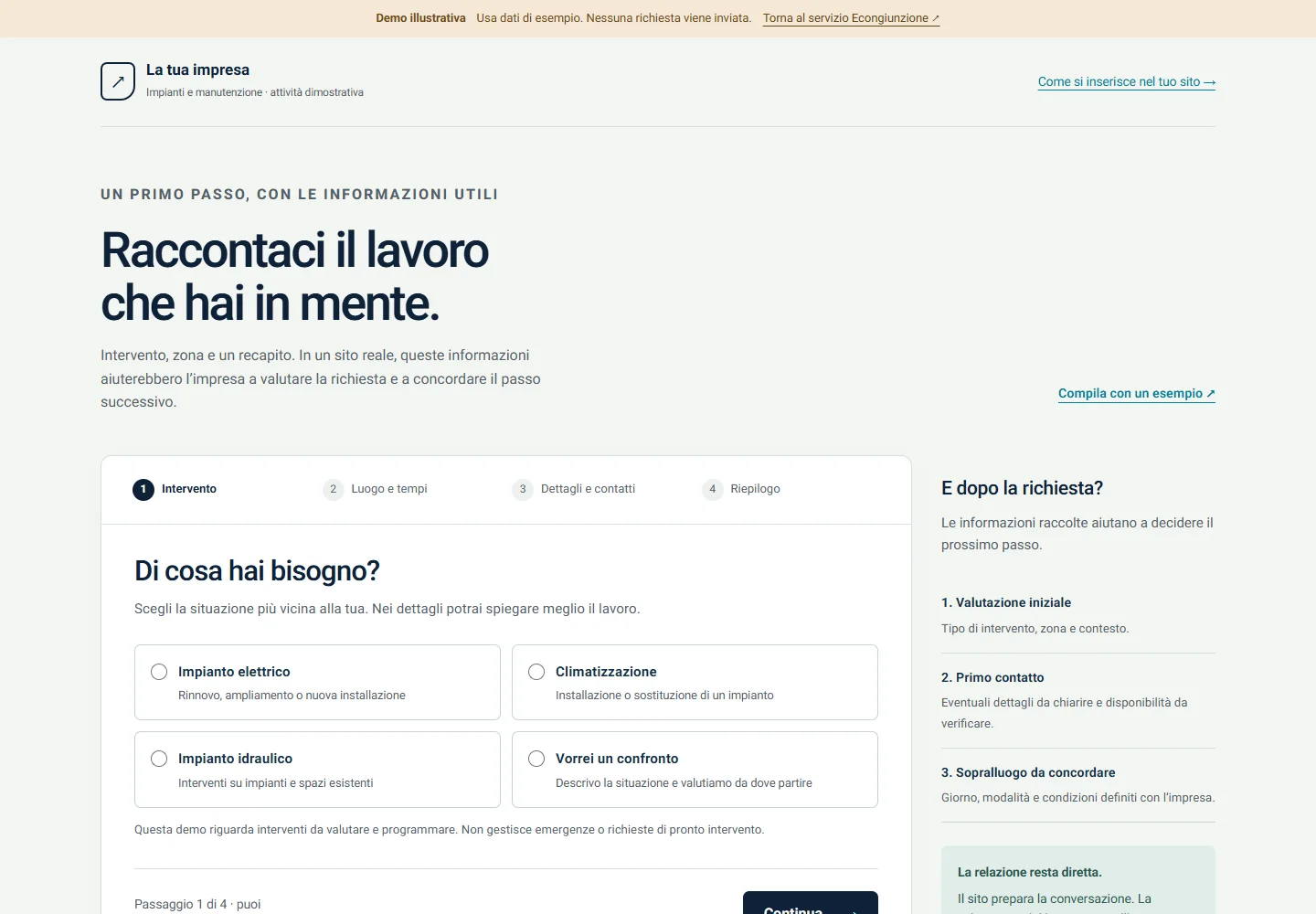Screen dimensions: 1316x914
Task: Click the 'Passaggio 1 di 4' progress text
Action: 180,904
